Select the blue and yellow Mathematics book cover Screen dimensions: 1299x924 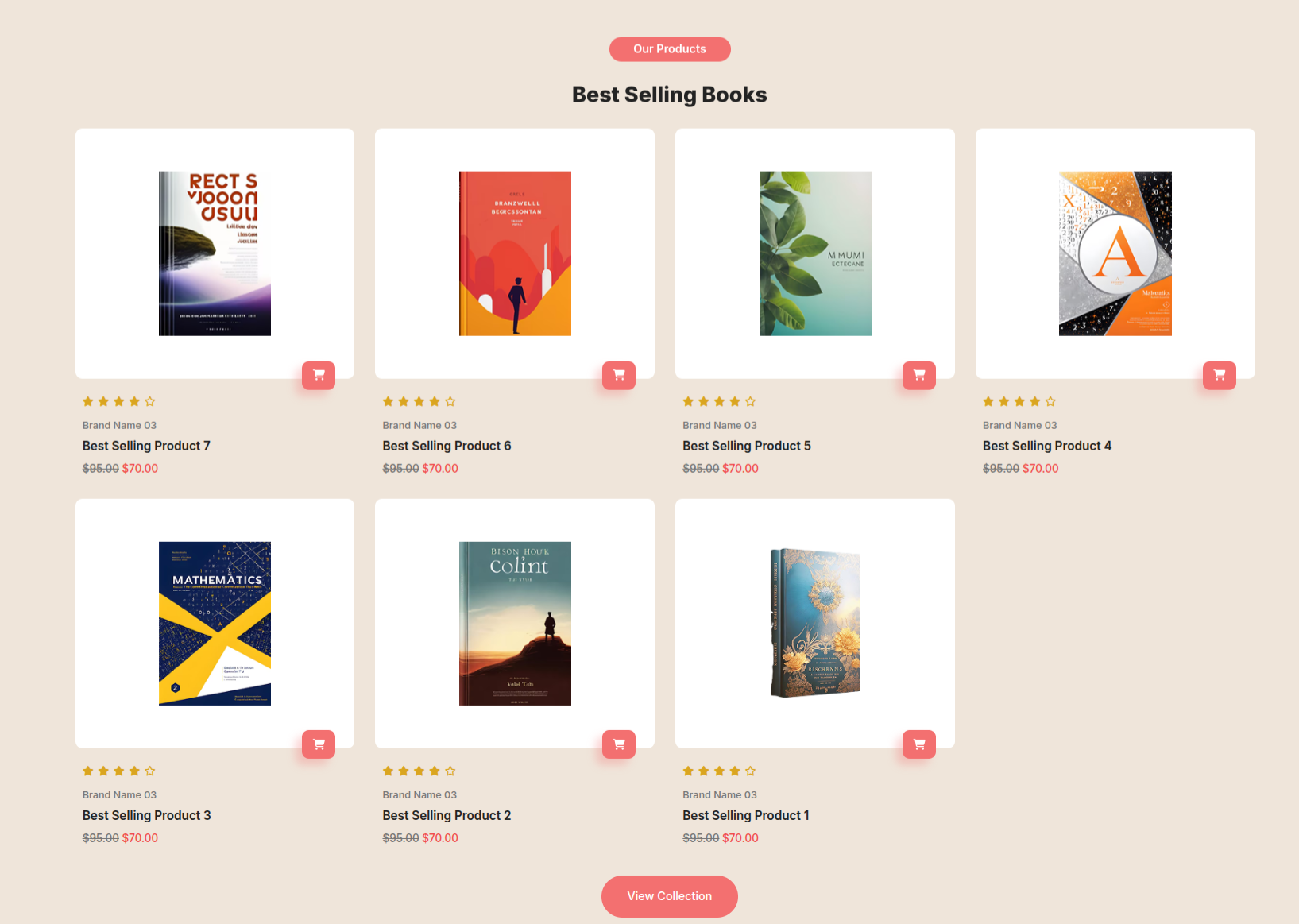[215, 624]
